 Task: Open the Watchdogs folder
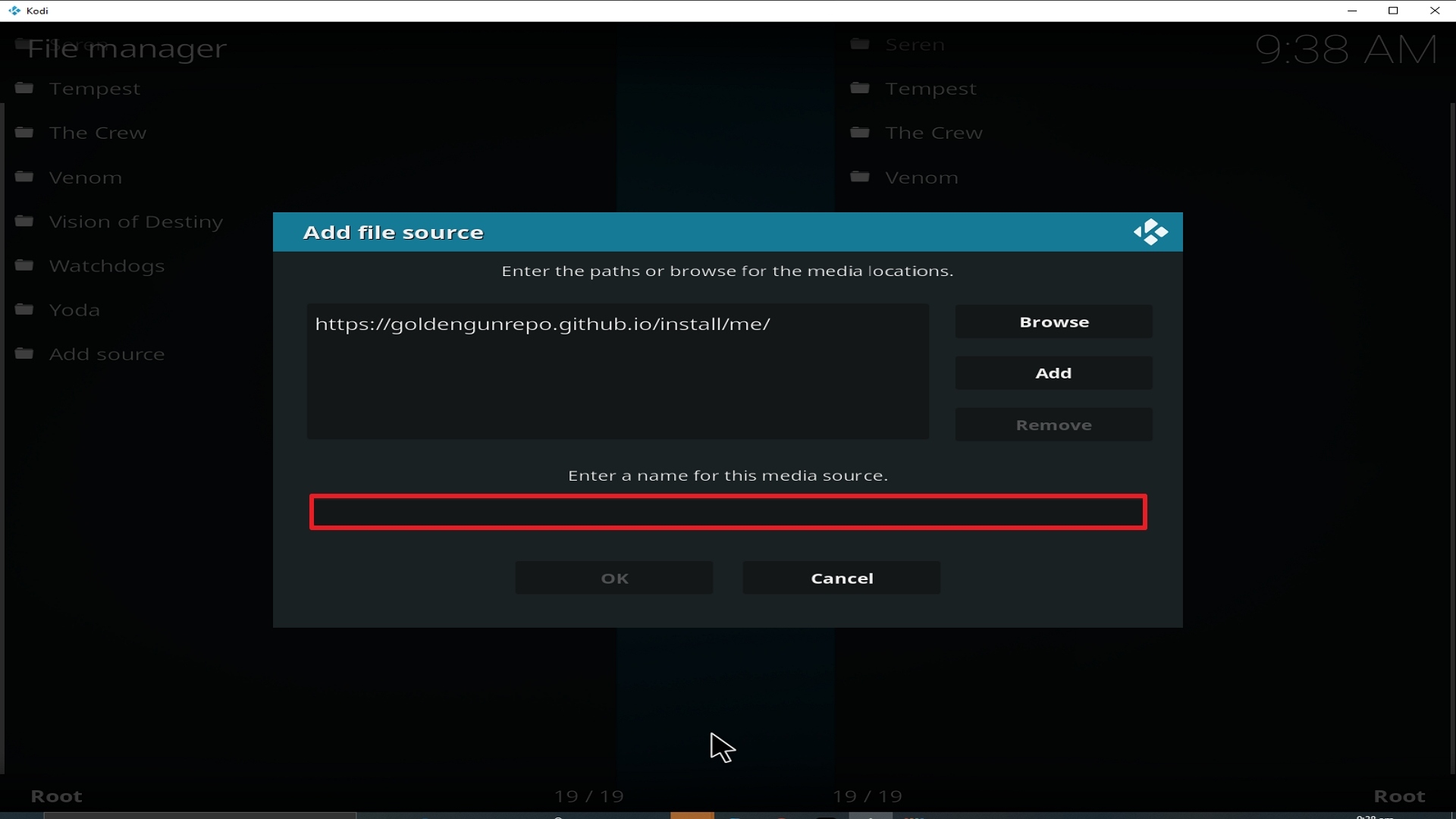tap(107, 266)
